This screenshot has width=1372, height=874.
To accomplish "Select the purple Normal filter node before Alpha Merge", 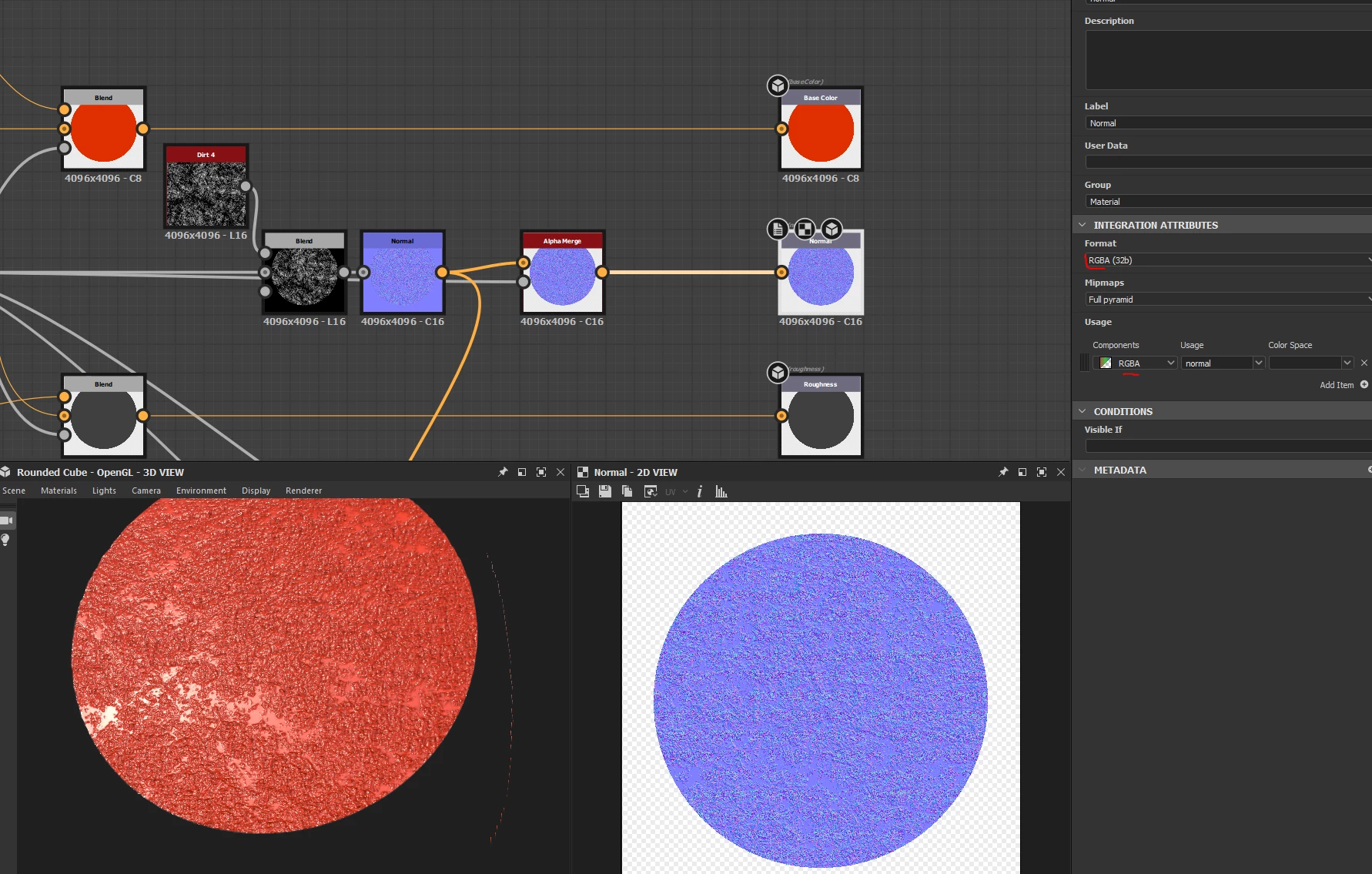I will (x=402, y=273).
